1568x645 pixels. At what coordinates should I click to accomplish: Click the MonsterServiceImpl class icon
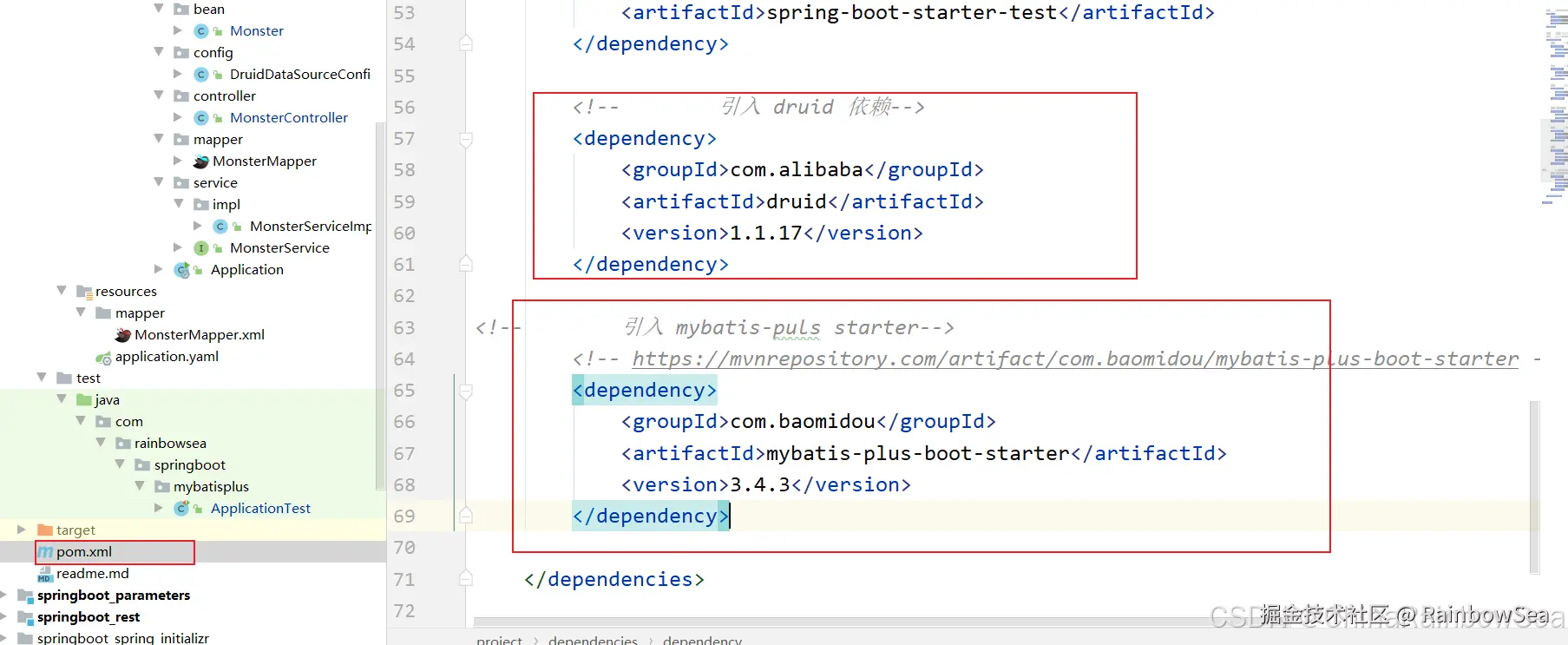coord(220,226)
